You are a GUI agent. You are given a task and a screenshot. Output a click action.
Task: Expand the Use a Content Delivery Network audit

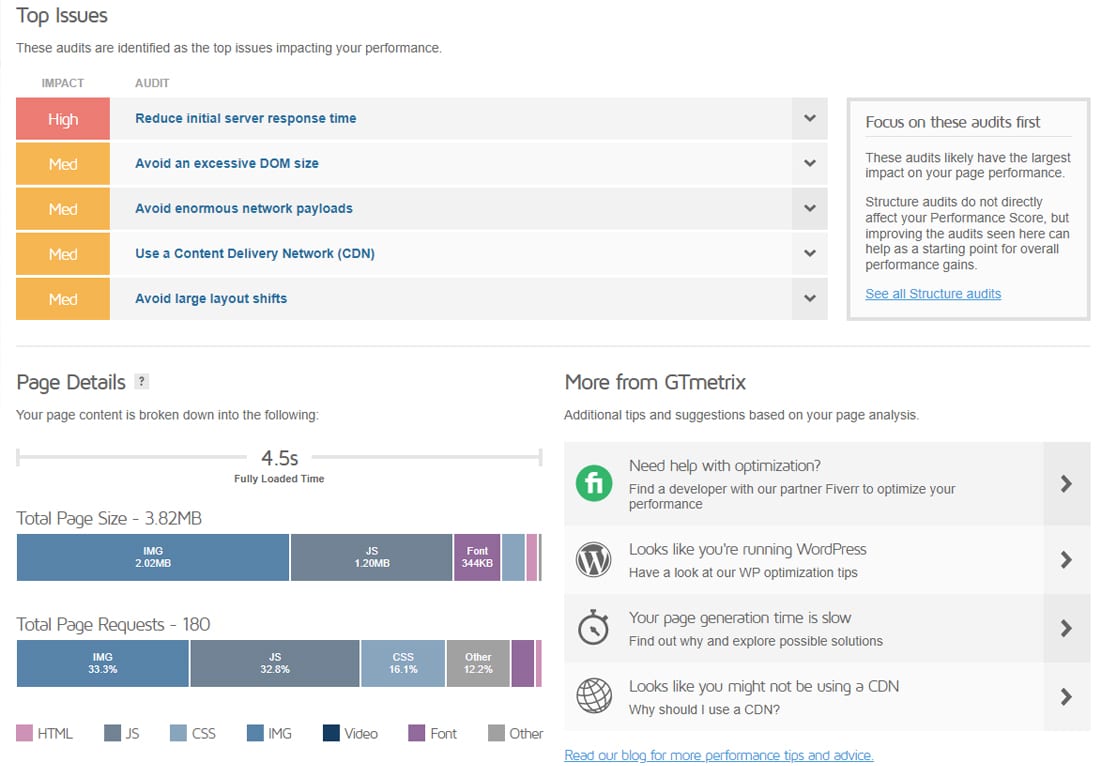(x=809, y=253)
